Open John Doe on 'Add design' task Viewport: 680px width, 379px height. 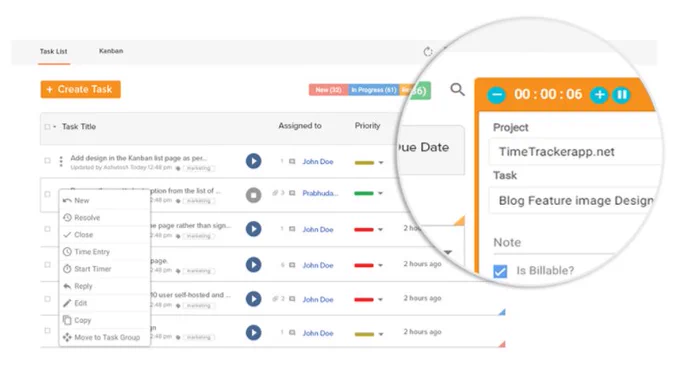tap(318, 161)
